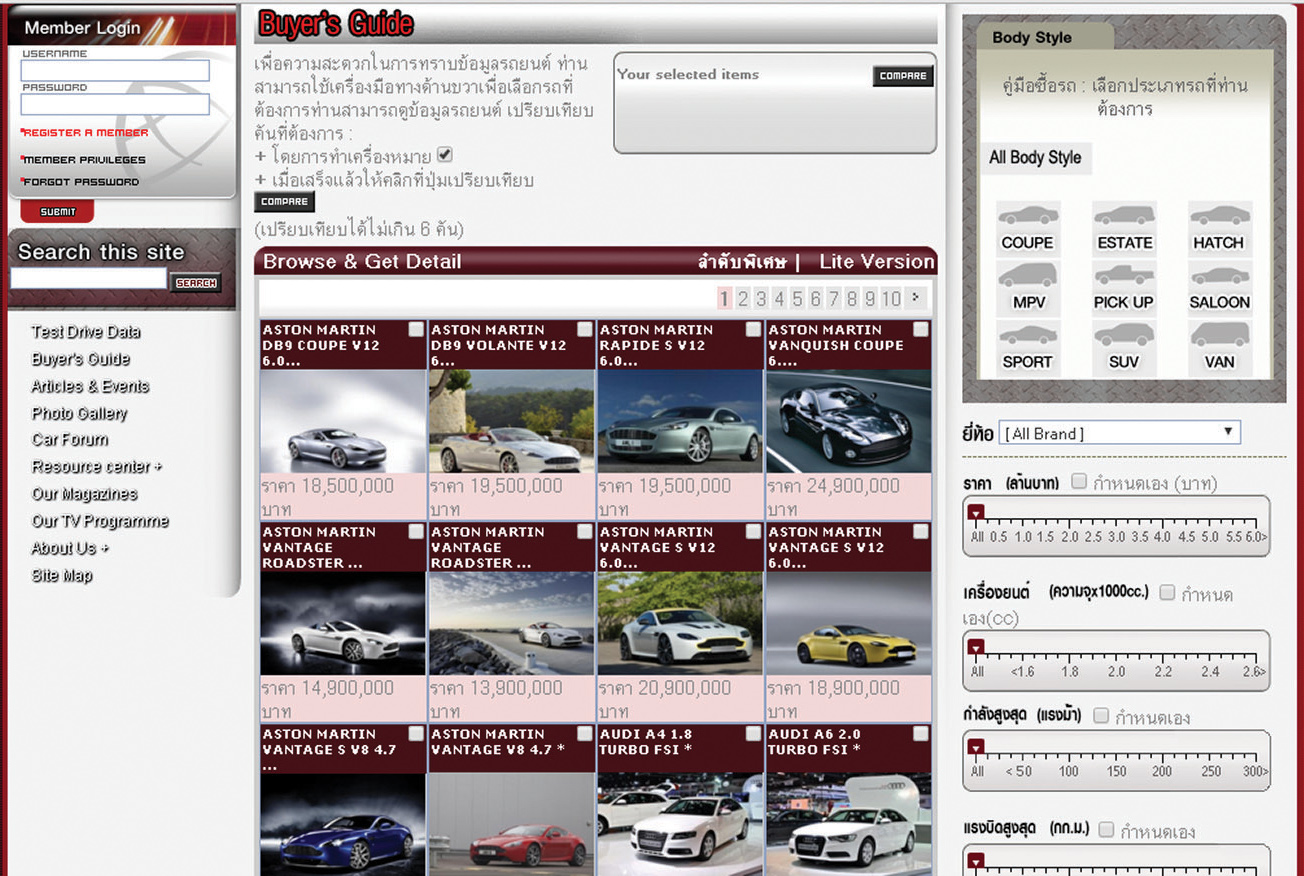Select the SALOON body style icon
Screen dimensions: 1304x876
(1219, 289)
